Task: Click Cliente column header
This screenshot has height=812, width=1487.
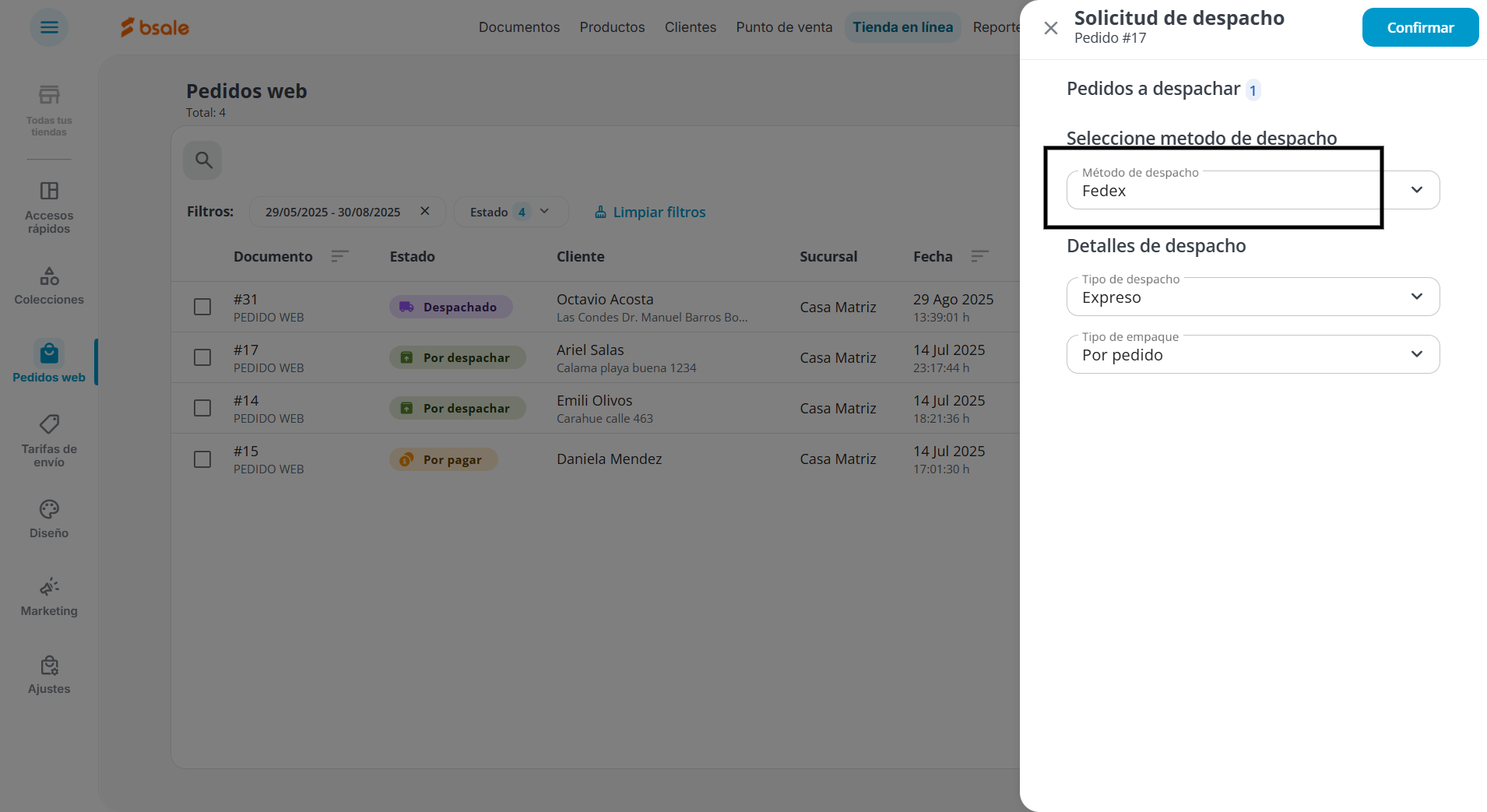Action: (581, 256)
